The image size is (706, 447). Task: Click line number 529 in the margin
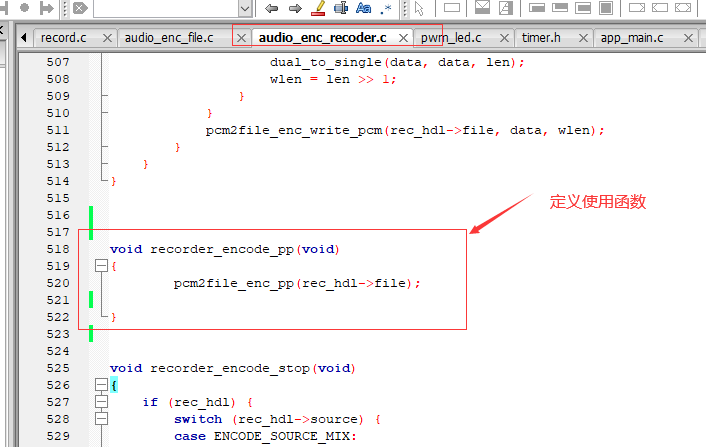click(x=58, y=436)
